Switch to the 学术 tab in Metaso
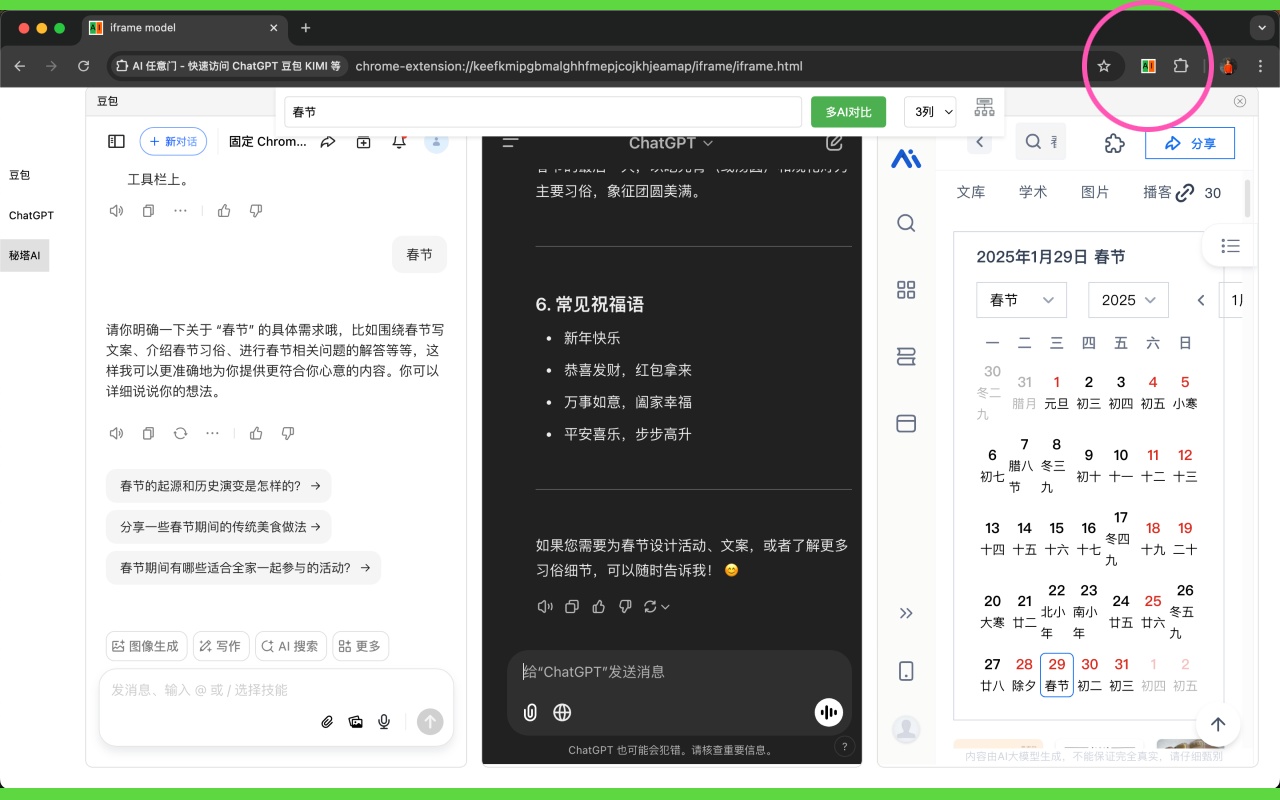Viewport: 1280px width, 800px height. [1033, 192]
